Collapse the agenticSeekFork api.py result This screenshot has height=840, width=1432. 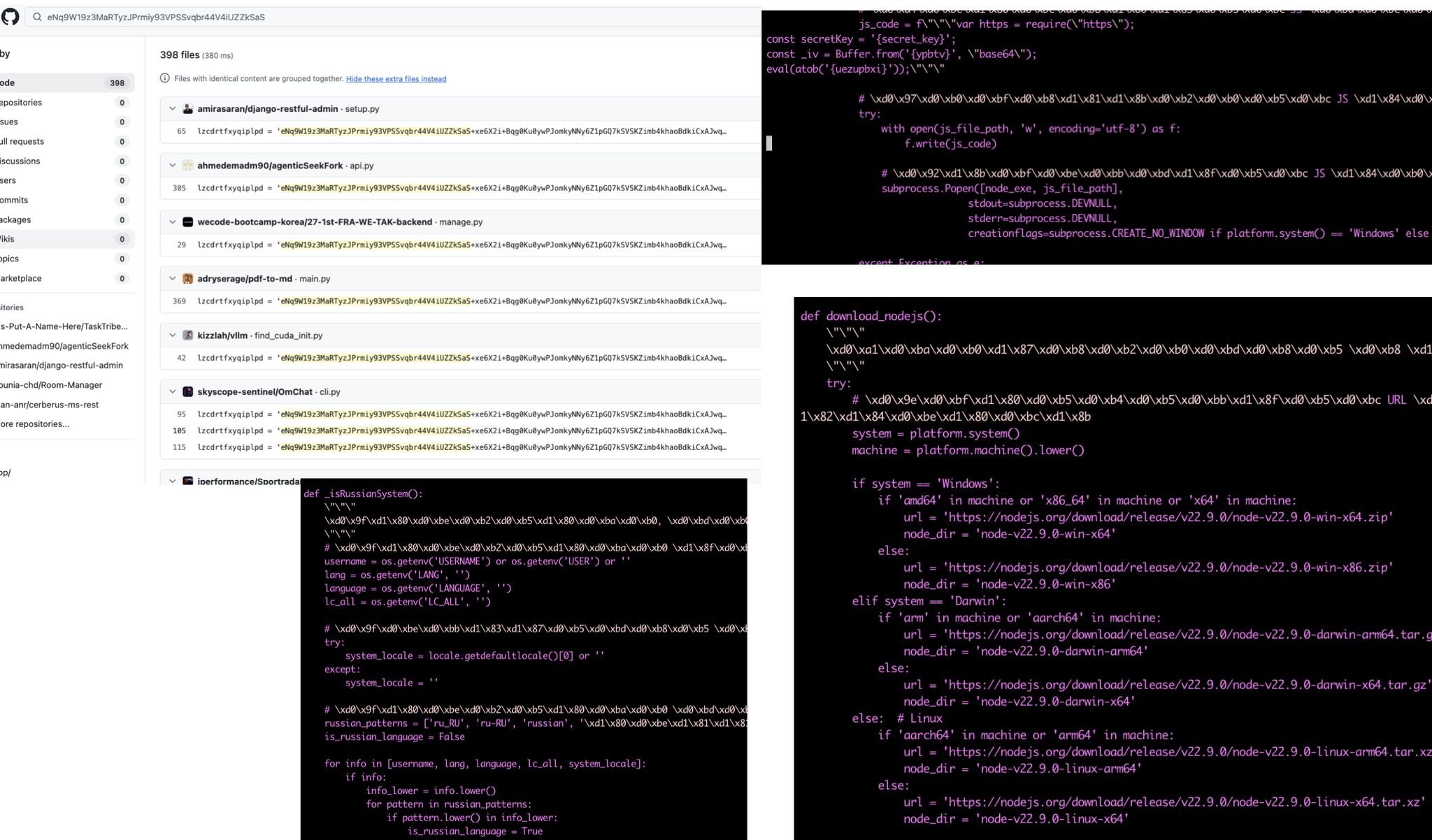(x=172, y=166)
